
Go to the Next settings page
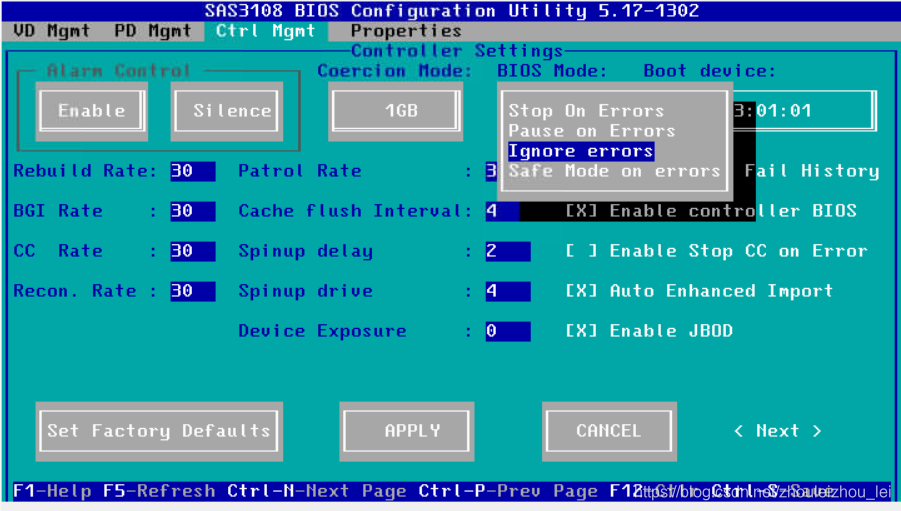777,431
